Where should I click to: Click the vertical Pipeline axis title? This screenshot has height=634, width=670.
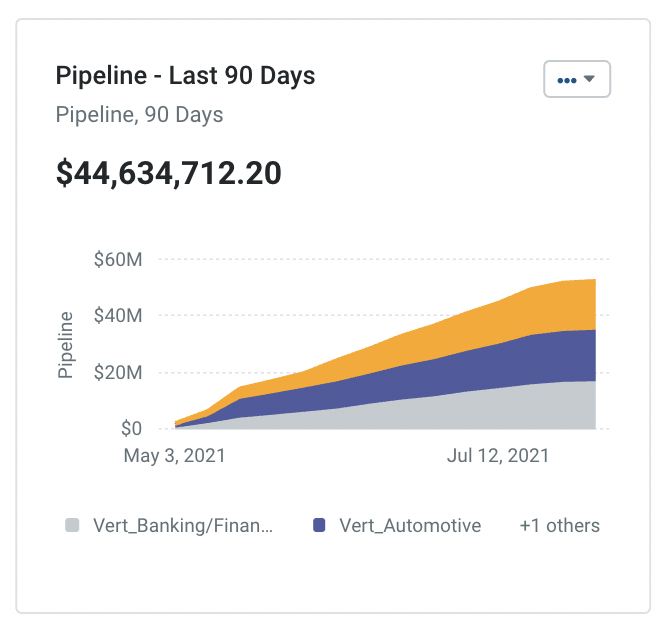tap(65, 344)
